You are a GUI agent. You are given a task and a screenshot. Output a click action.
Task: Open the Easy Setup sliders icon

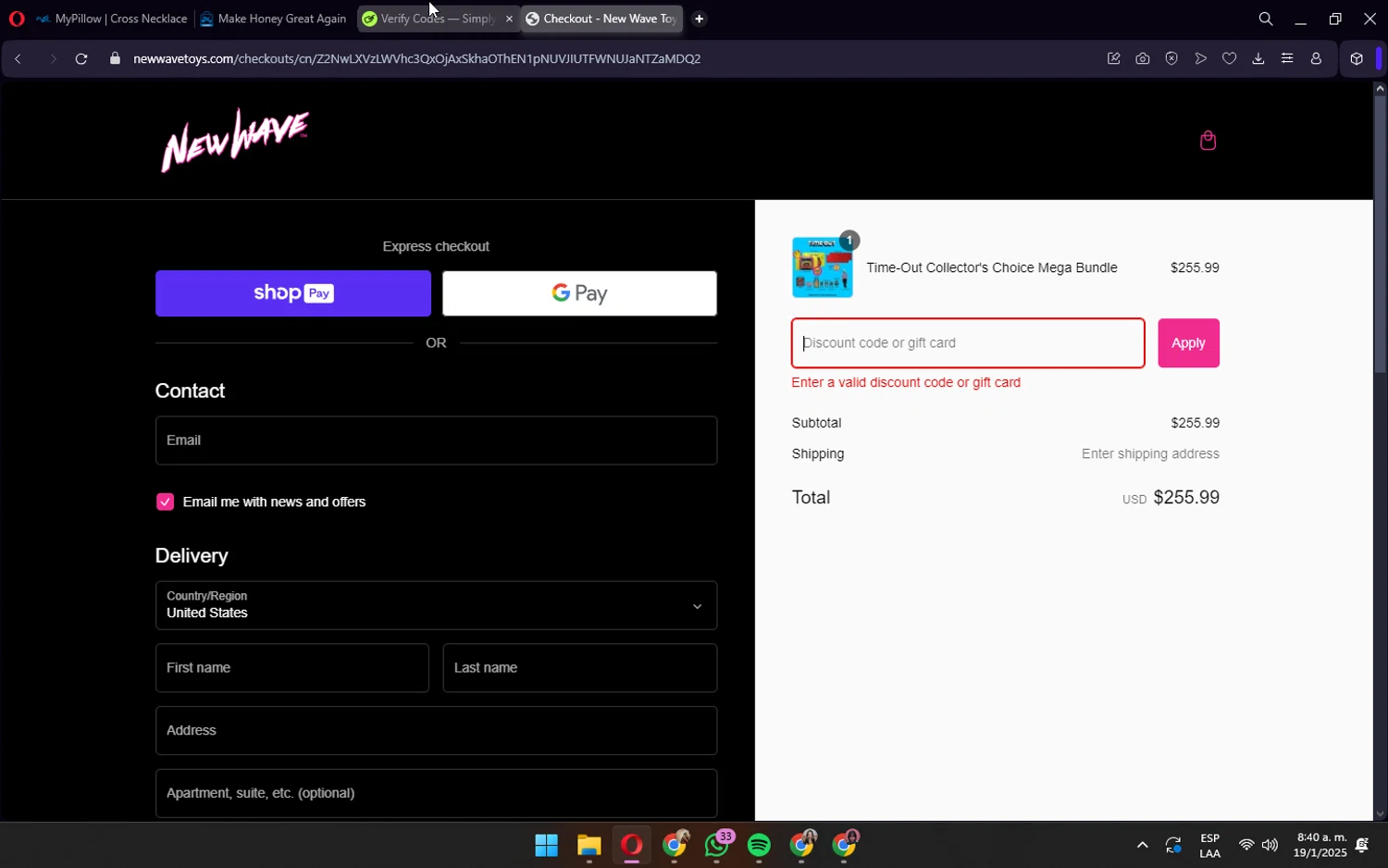[x=1287, y=58]
